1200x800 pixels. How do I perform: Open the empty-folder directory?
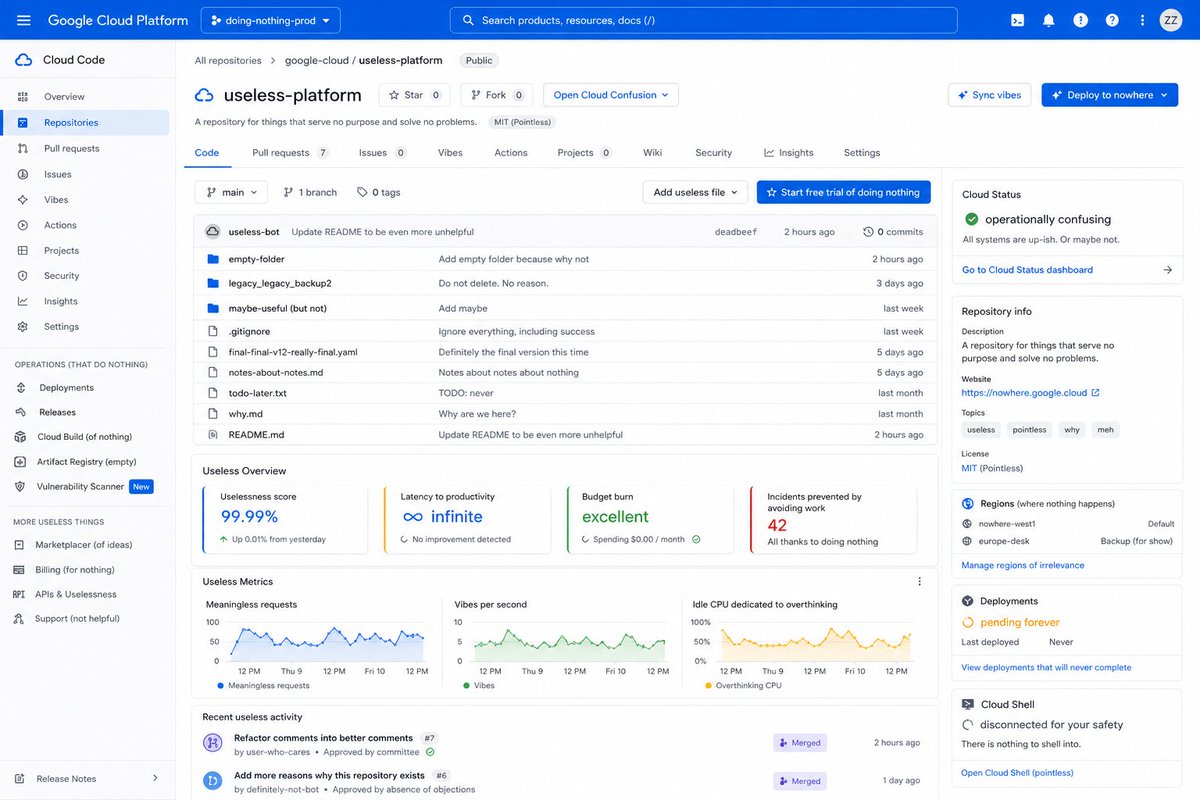(x=257, y=259)
